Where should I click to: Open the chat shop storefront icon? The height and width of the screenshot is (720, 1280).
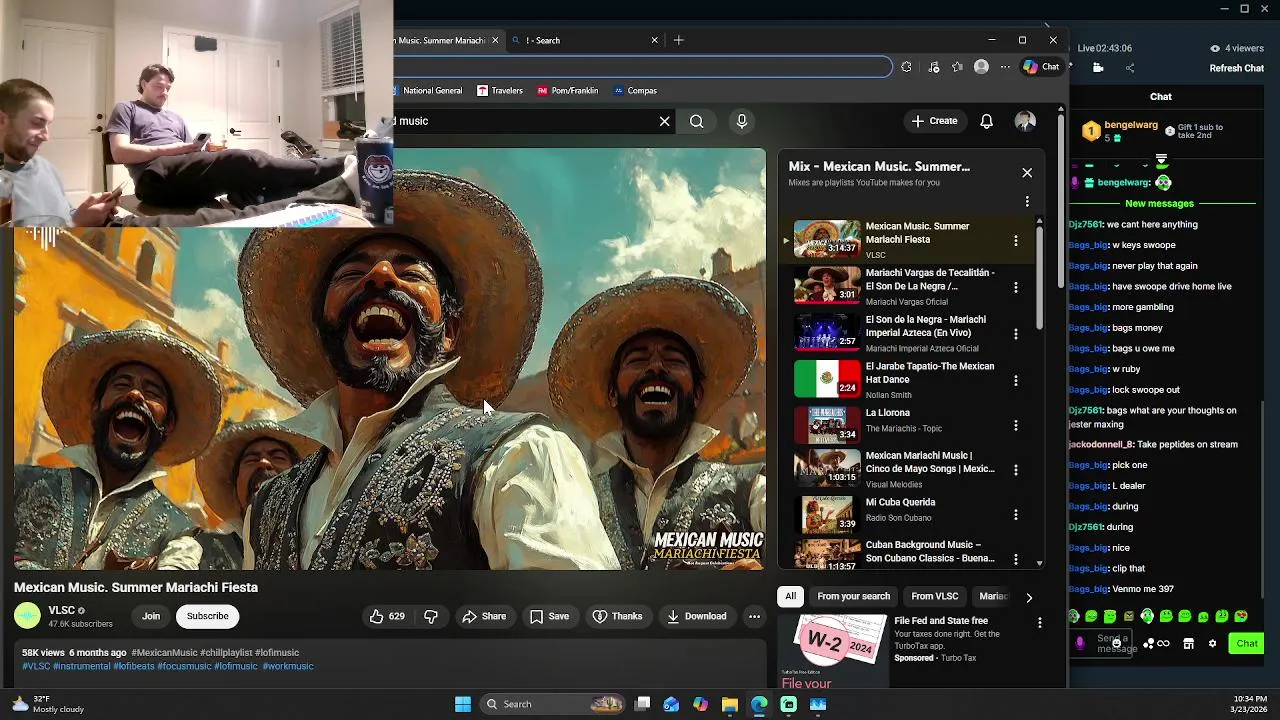(1188, 644)
